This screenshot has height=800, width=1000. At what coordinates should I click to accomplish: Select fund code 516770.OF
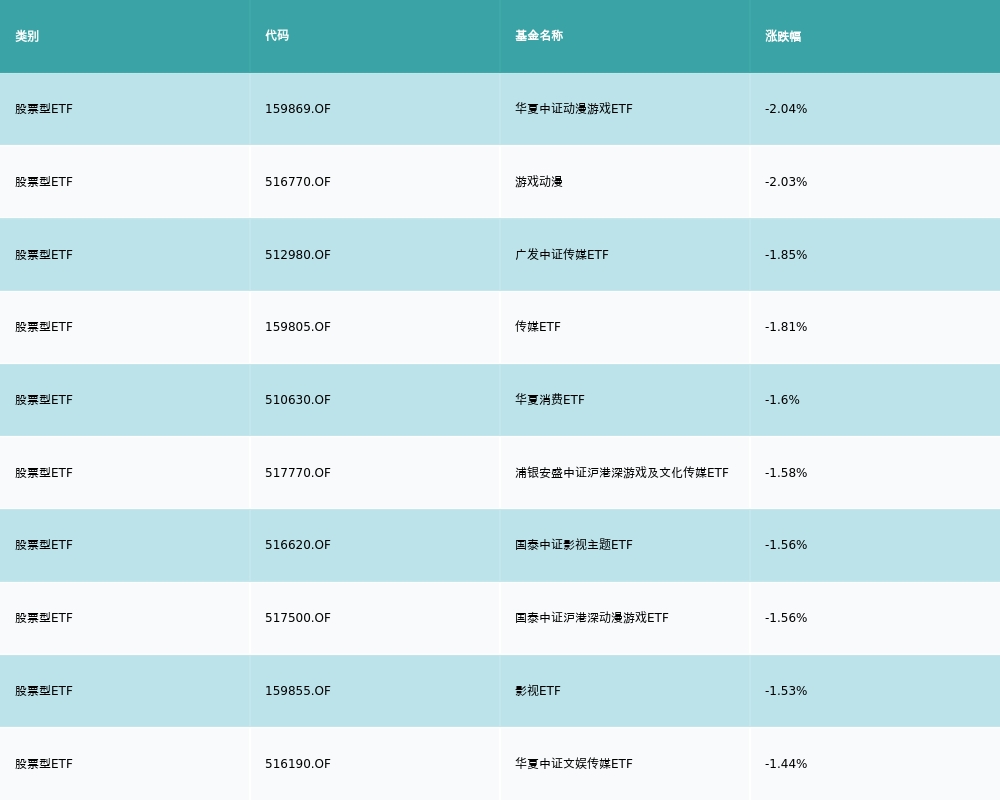pyautogui.click(x=298, y=182)
